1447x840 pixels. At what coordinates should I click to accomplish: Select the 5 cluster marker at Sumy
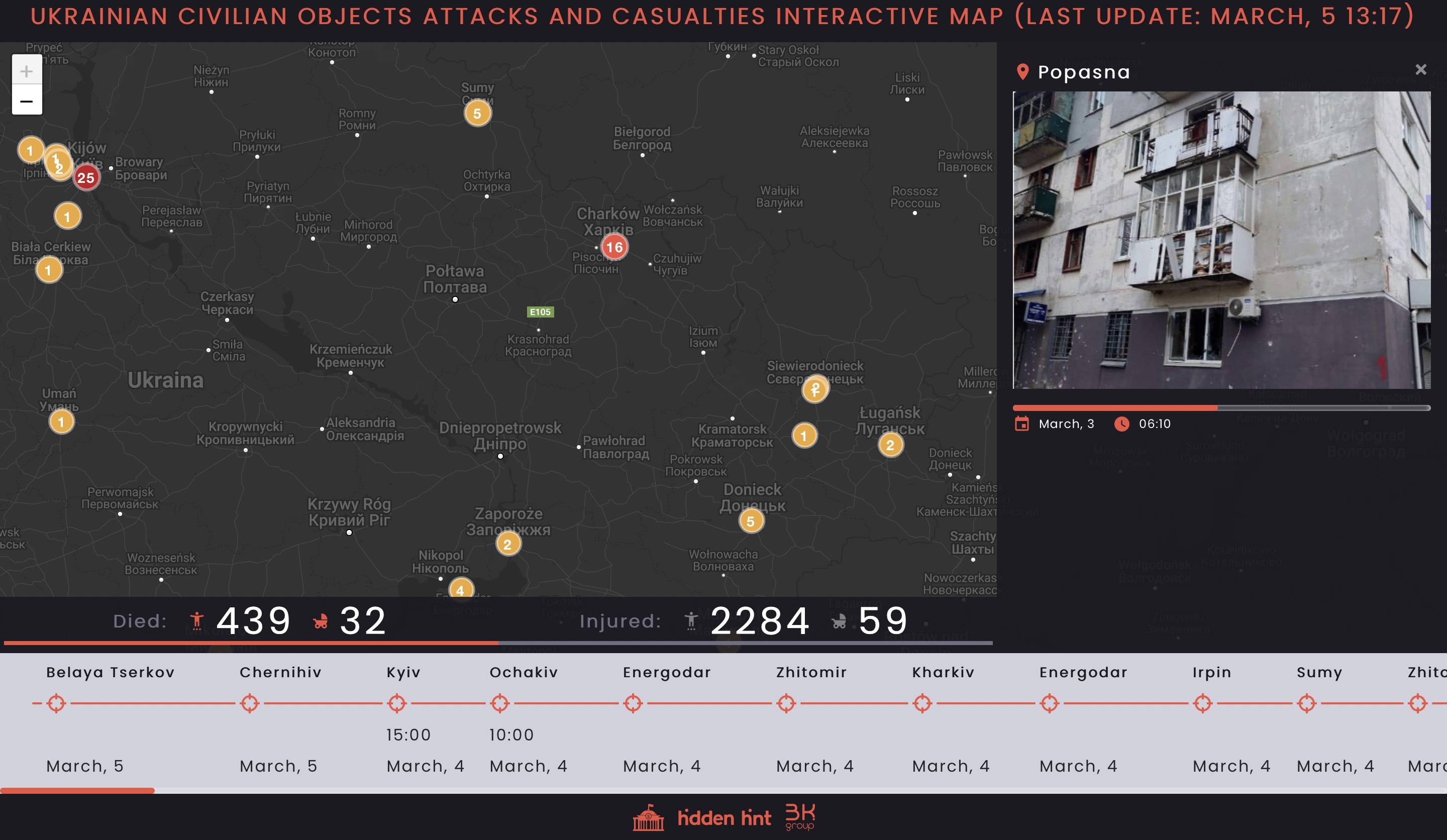(x=477, y=113)
